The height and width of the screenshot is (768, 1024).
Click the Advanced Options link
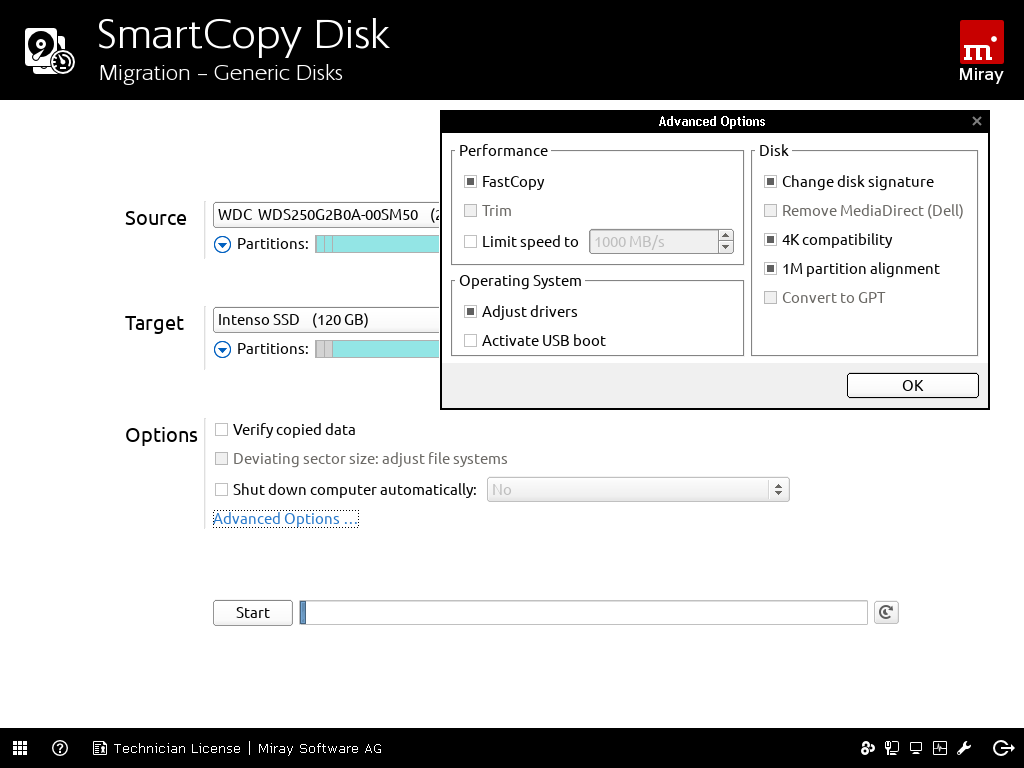point(285,519)
